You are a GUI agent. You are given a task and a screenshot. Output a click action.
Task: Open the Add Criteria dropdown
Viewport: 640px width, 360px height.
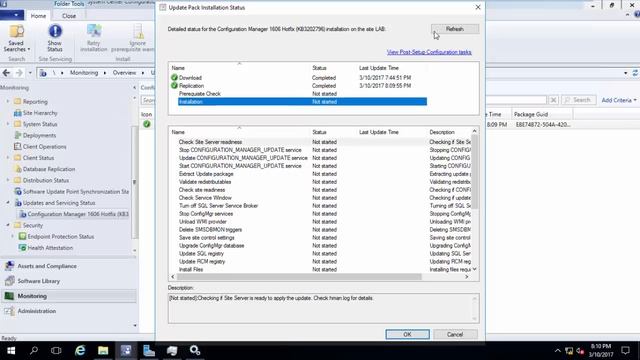(619, 100)
